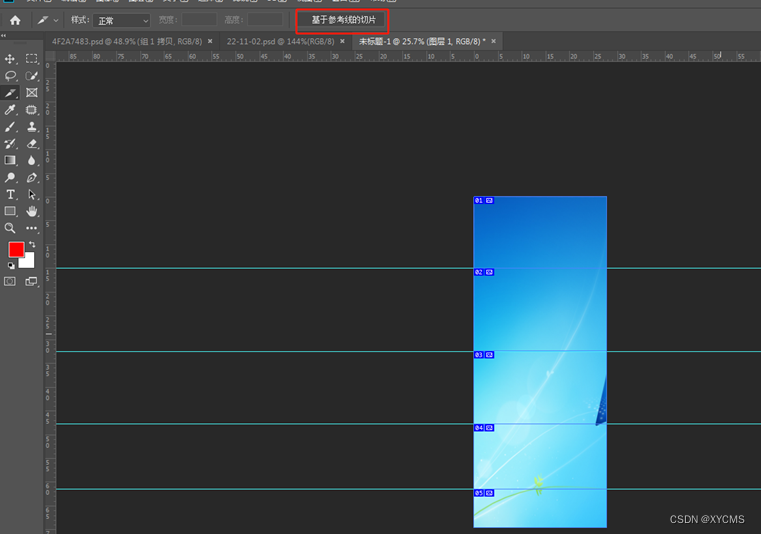761x534 pixels.
Task: Select the Brush tool
Action: pyautogui.click(x=10, y=127)
